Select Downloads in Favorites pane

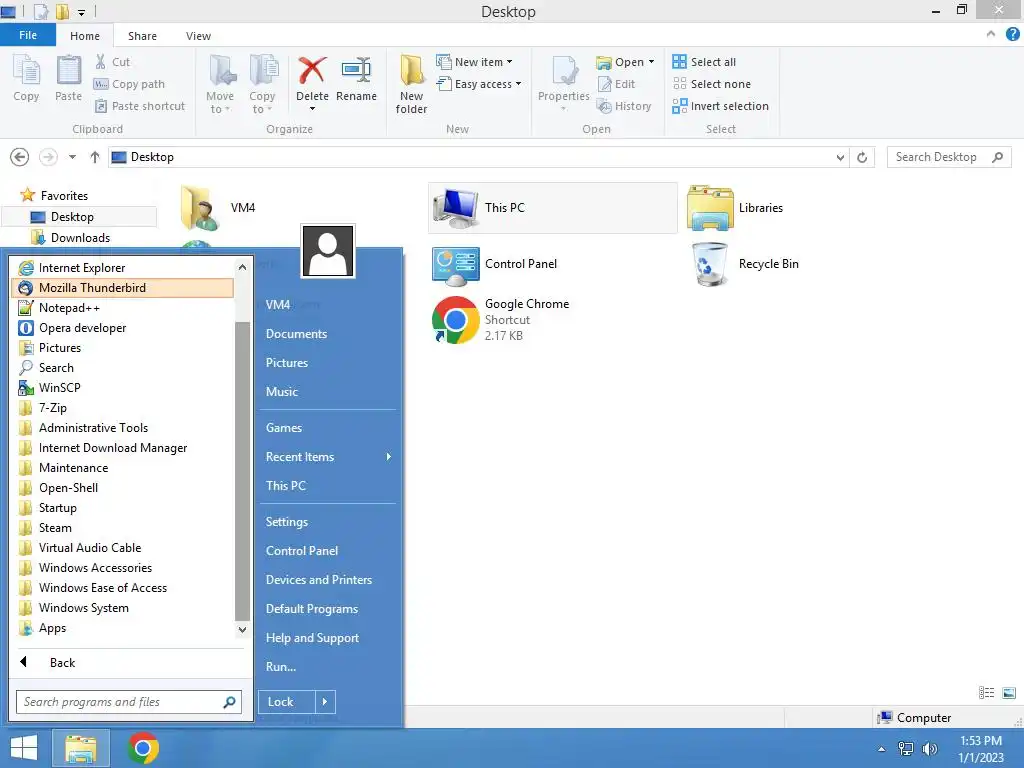pyautogui.click(x=80, y=238)
